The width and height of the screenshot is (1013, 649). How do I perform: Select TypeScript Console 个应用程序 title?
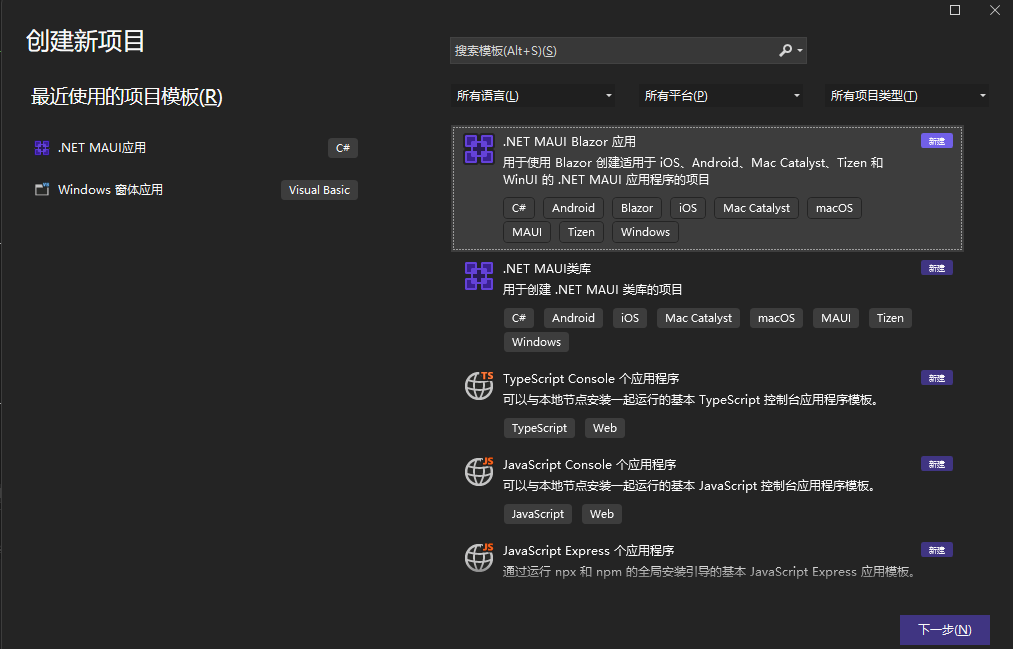(590, 378)
